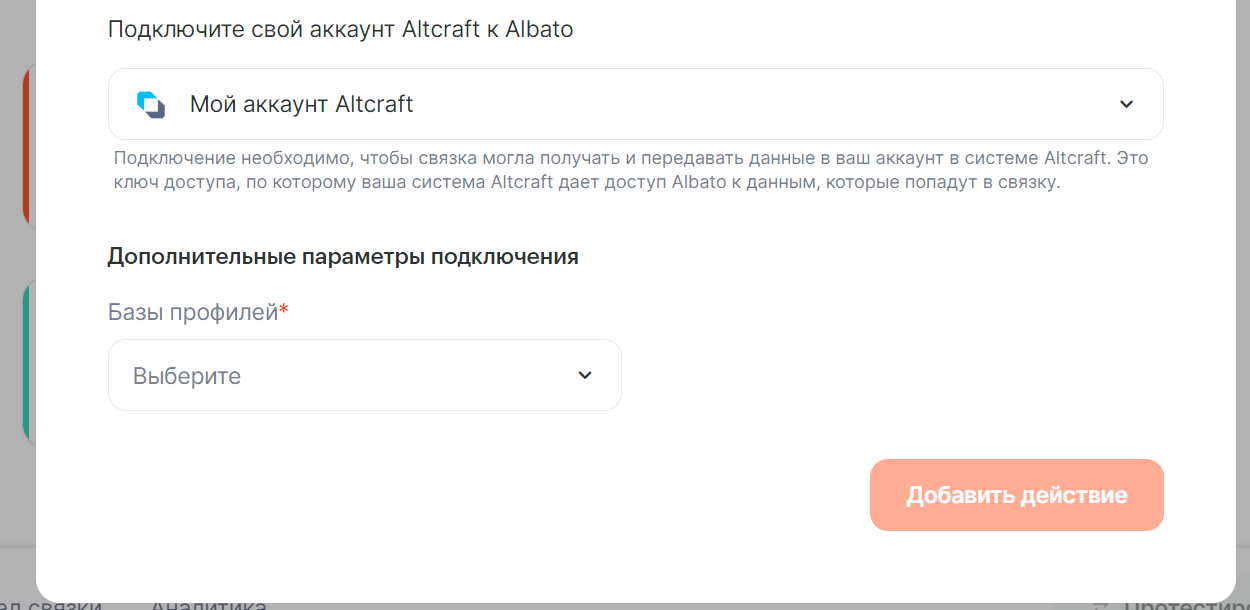Click the chevron in Выберите field
1250x610 pixels.
click(x=585, y=376)
